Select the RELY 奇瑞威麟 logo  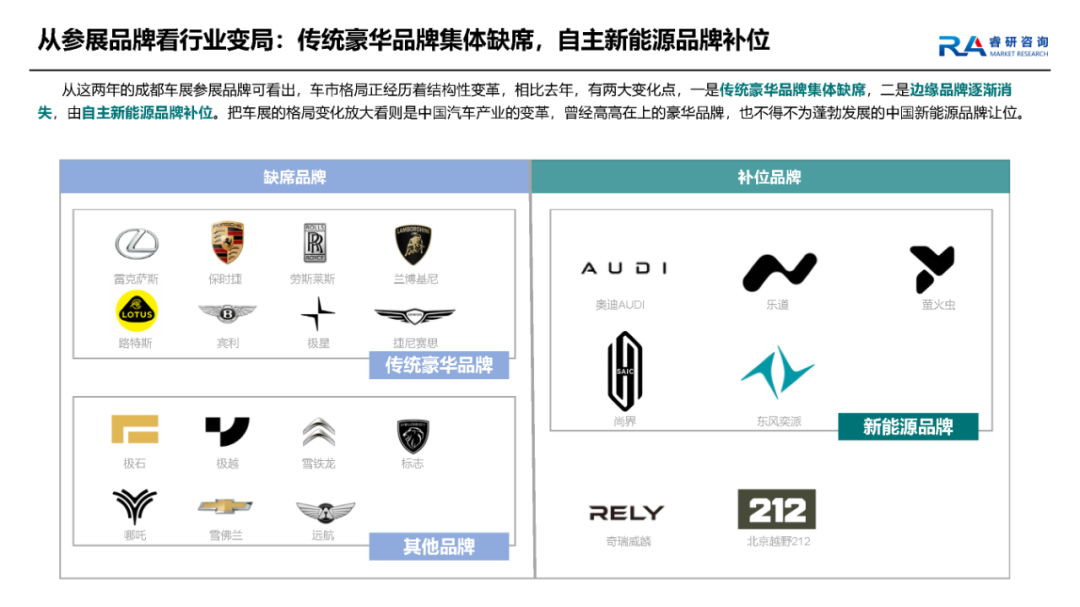(x=626, y=513)
